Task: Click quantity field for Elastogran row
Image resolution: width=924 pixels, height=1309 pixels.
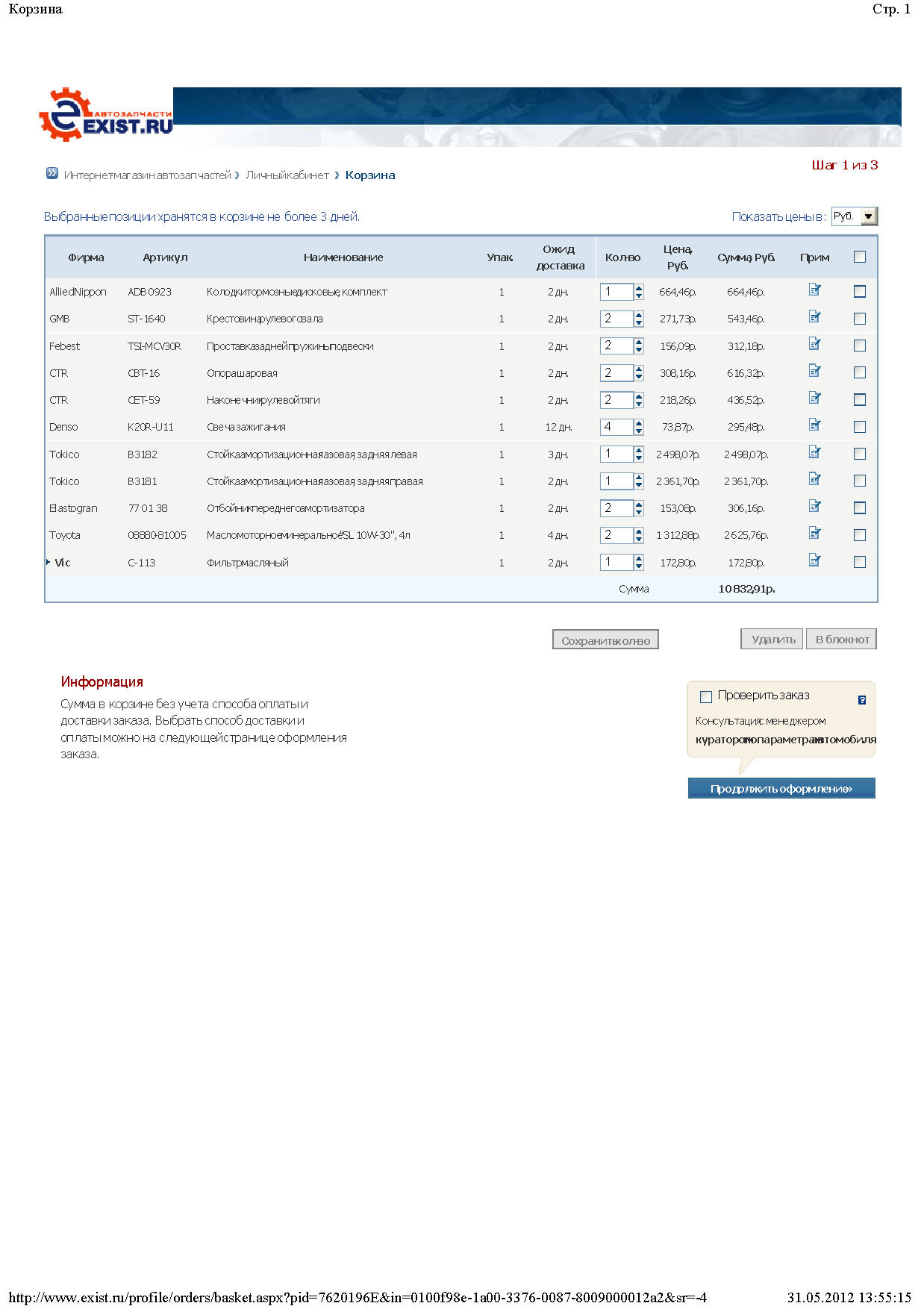Action: click(x=616, y=508)
